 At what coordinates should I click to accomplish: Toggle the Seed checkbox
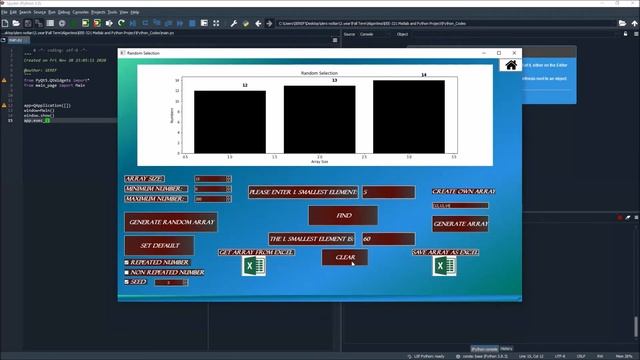pyautogui.click(x=127, y=282)
